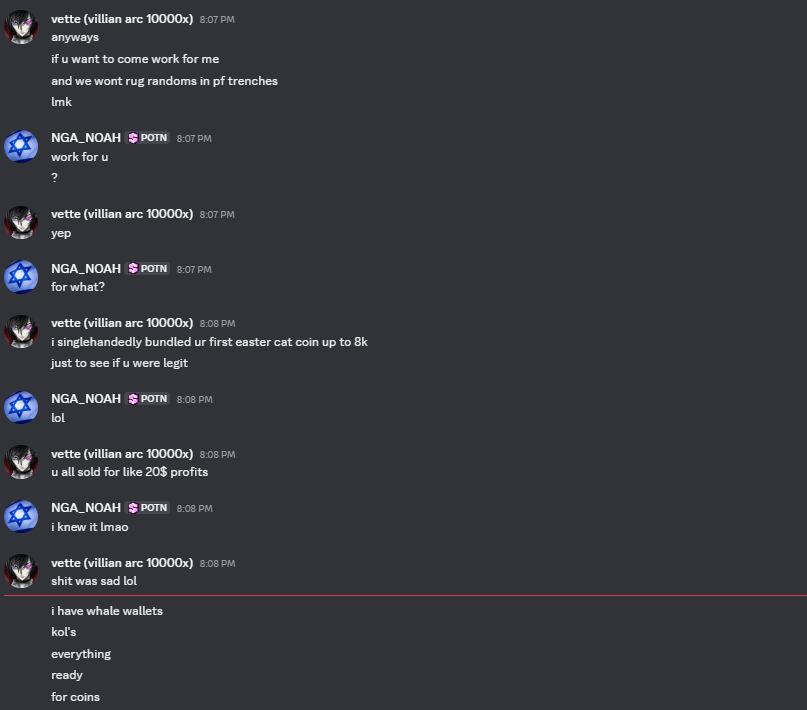The width and height of the screenshot is (807, 710).
Task: Select the "i have whale wallets" message
Action: pyautogui.click(x=107, y=611)
